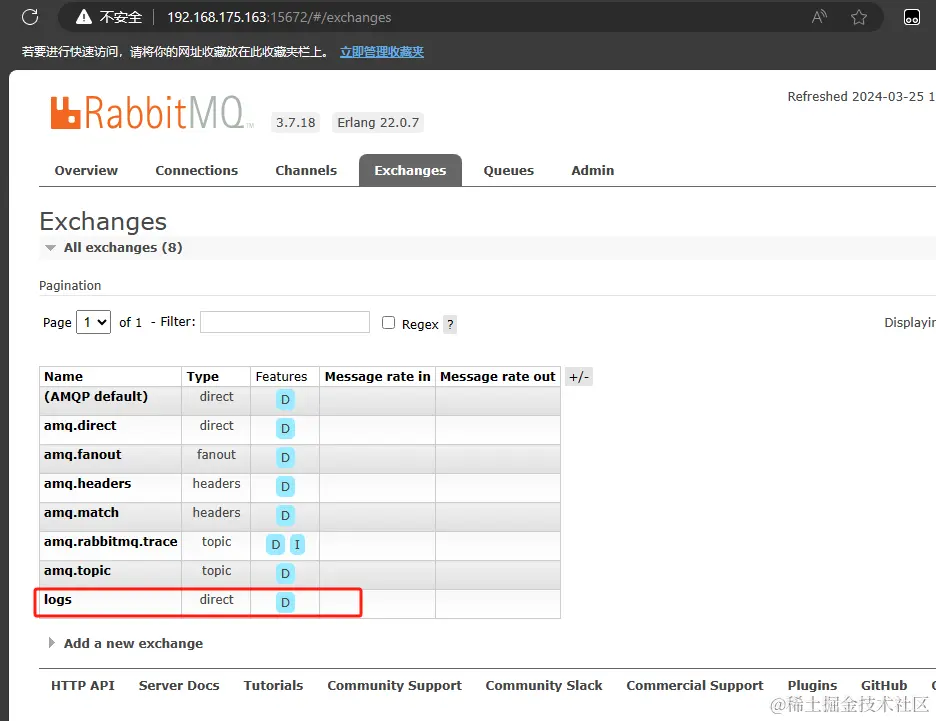Open the Regex help question mark
Screen dimensions: 936x721
450,324
